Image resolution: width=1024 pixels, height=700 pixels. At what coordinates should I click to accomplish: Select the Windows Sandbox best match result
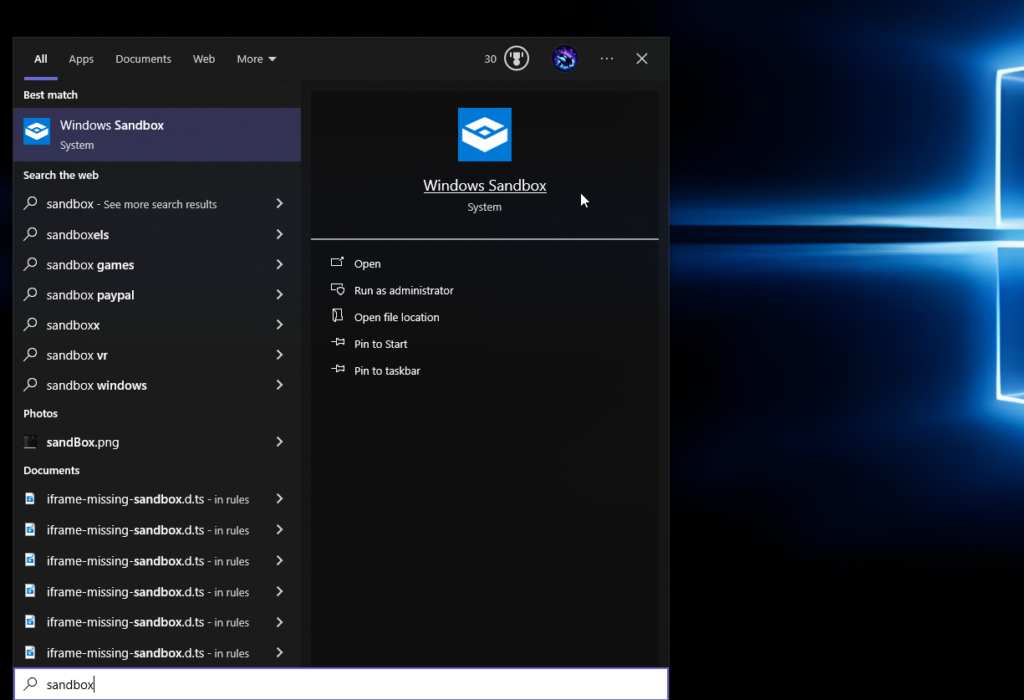157,135
